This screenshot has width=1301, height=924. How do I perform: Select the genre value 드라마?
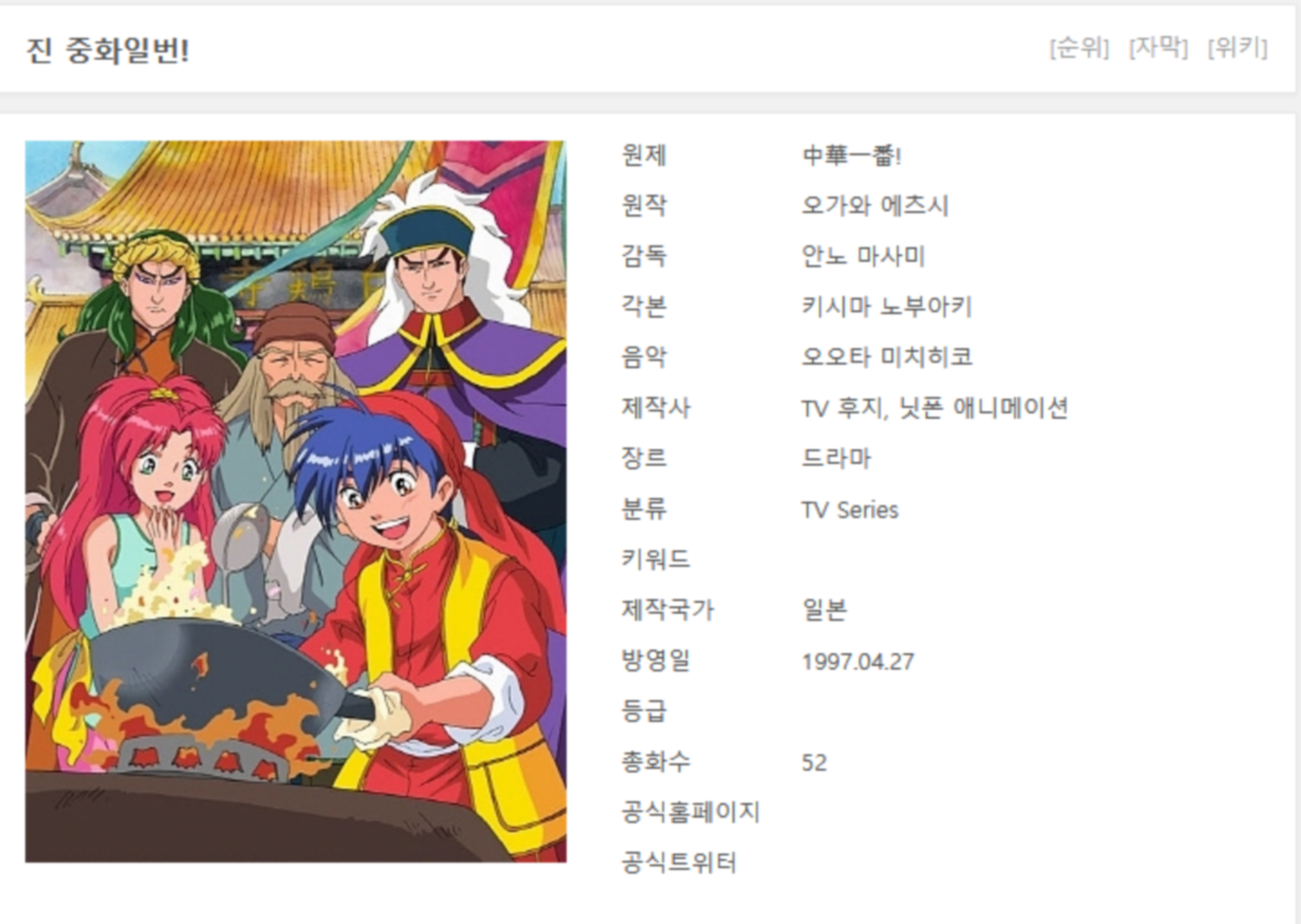pos(836,459)
